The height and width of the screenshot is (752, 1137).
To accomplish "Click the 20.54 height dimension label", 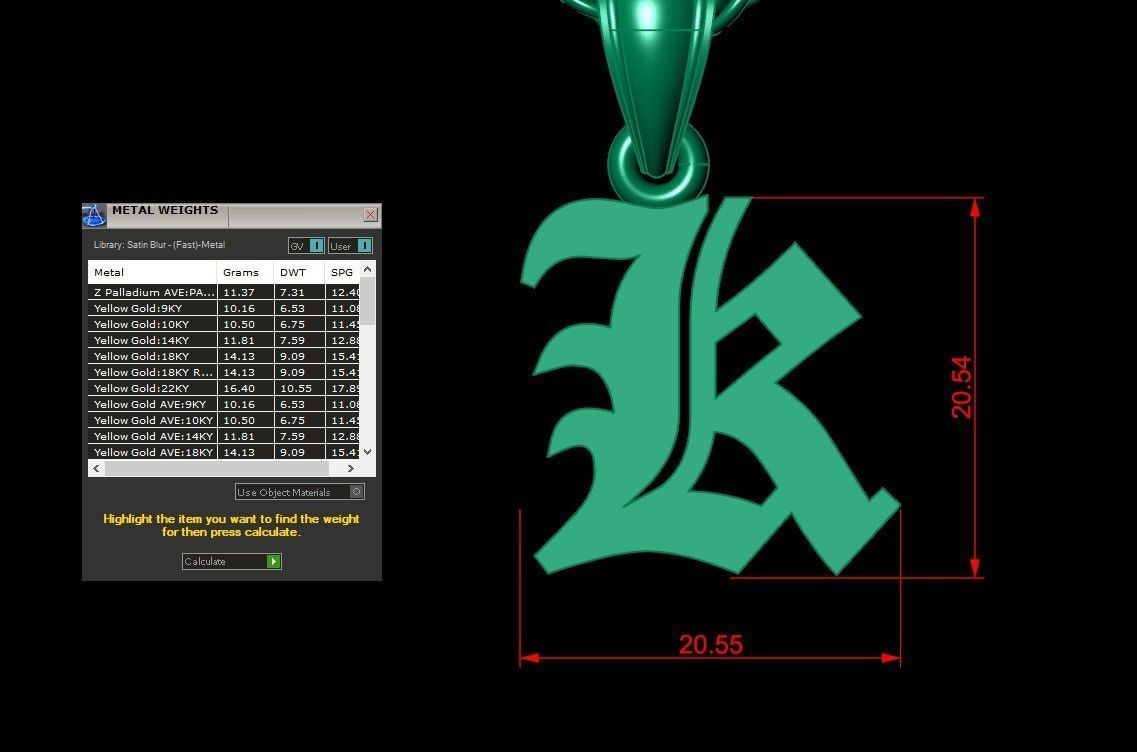I will pos(962,387).
